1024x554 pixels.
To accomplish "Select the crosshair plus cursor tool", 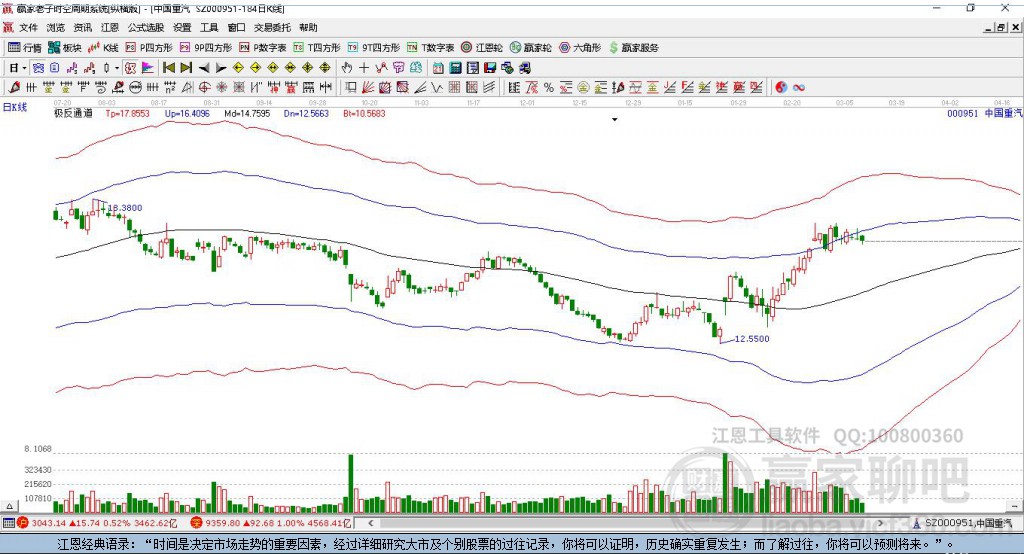I will pos(364,67).
